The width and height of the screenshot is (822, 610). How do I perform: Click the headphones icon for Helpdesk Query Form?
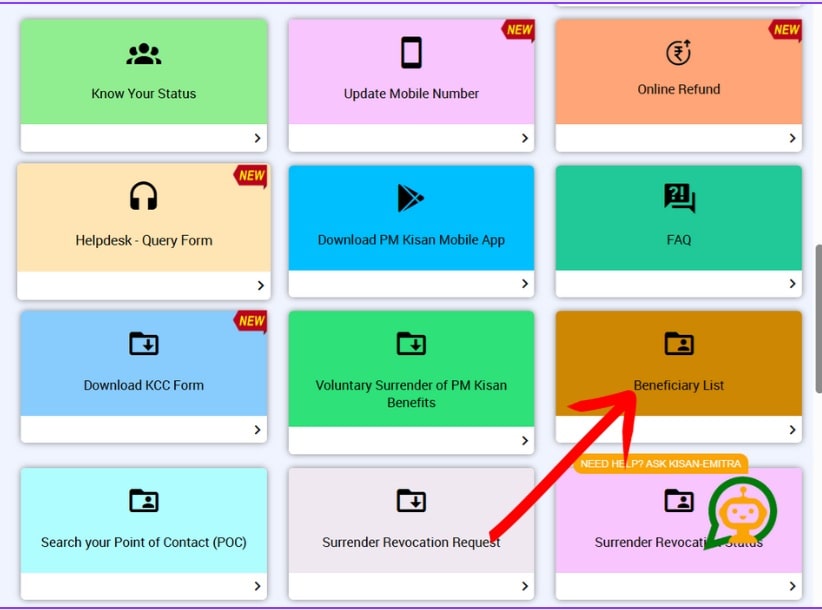point(144,196)
